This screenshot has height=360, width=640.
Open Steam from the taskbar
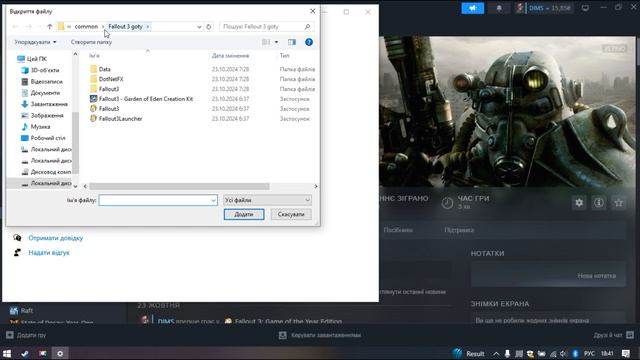pyautogui.click(x=25, y=353)
